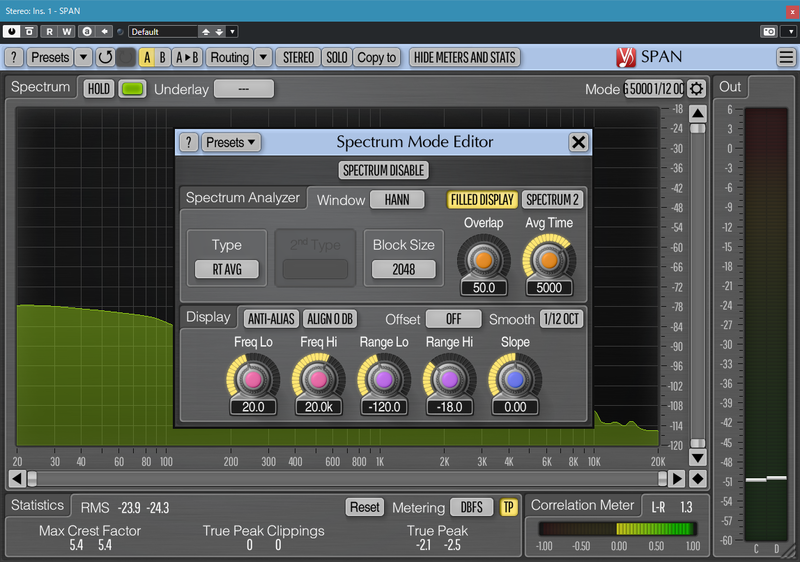
Task: Select state A
Action: (147, 57)
